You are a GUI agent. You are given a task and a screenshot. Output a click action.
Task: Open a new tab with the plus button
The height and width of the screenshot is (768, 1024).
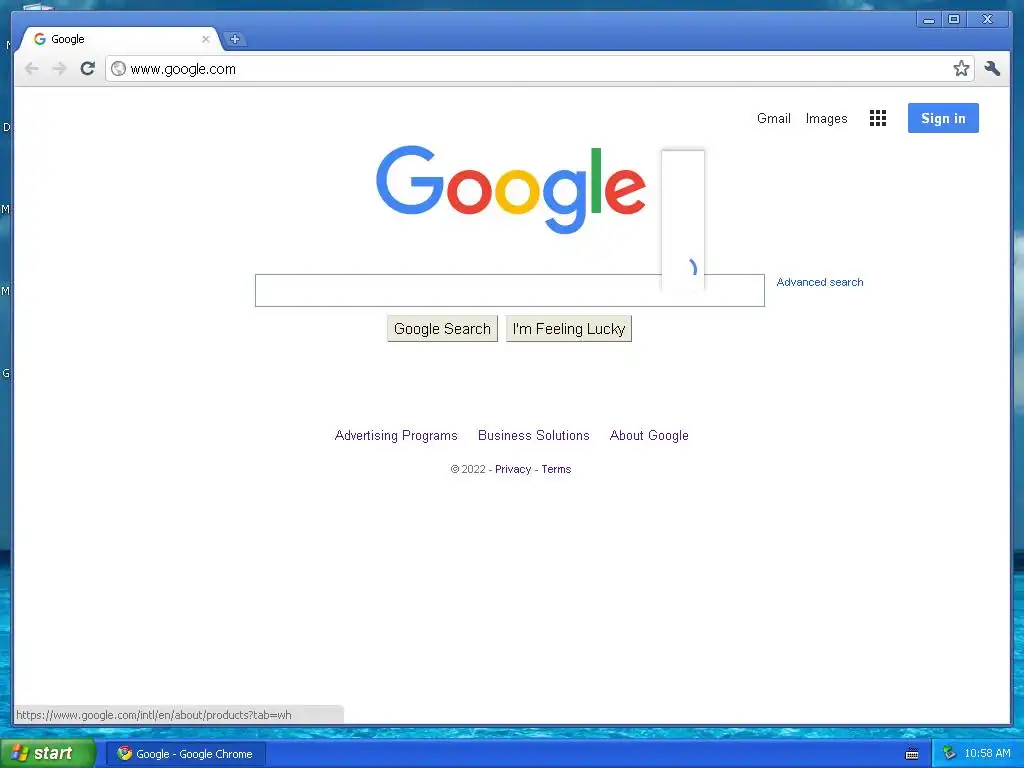click(234, 39)
